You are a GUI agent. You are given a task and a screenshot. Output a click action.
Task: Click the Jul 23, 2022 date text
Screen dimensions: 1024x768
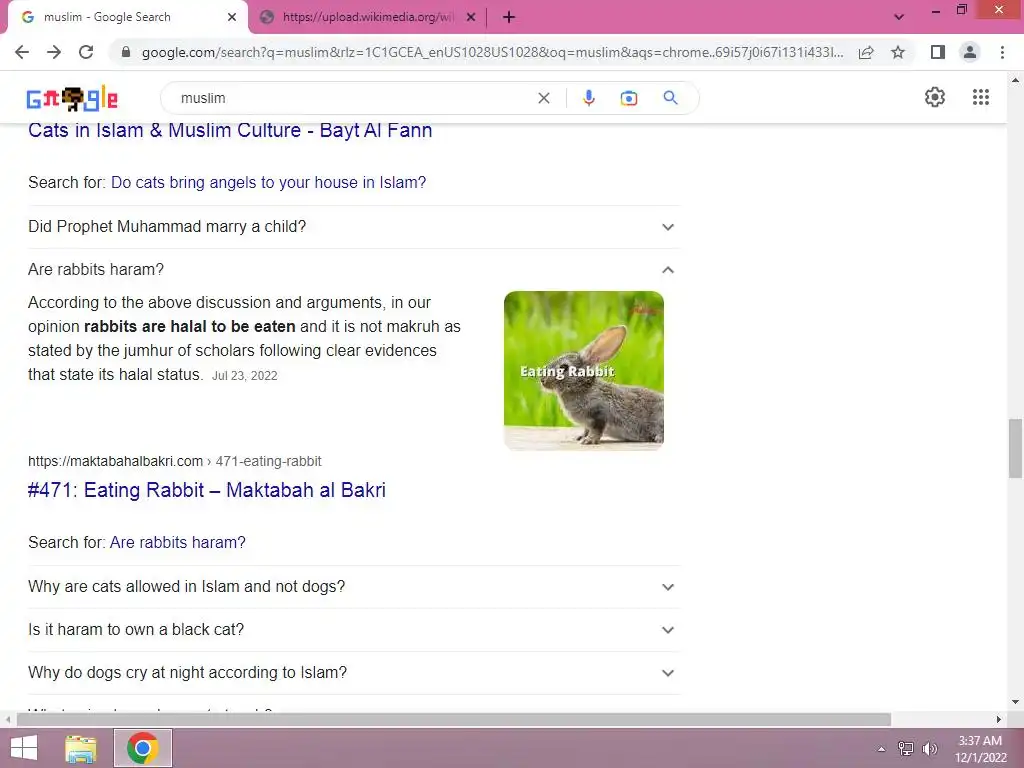(245, 376)
